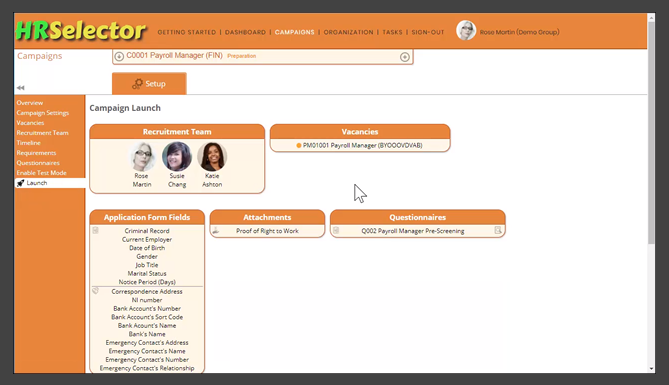Click the Application Form Fields header

click(147, 217)
